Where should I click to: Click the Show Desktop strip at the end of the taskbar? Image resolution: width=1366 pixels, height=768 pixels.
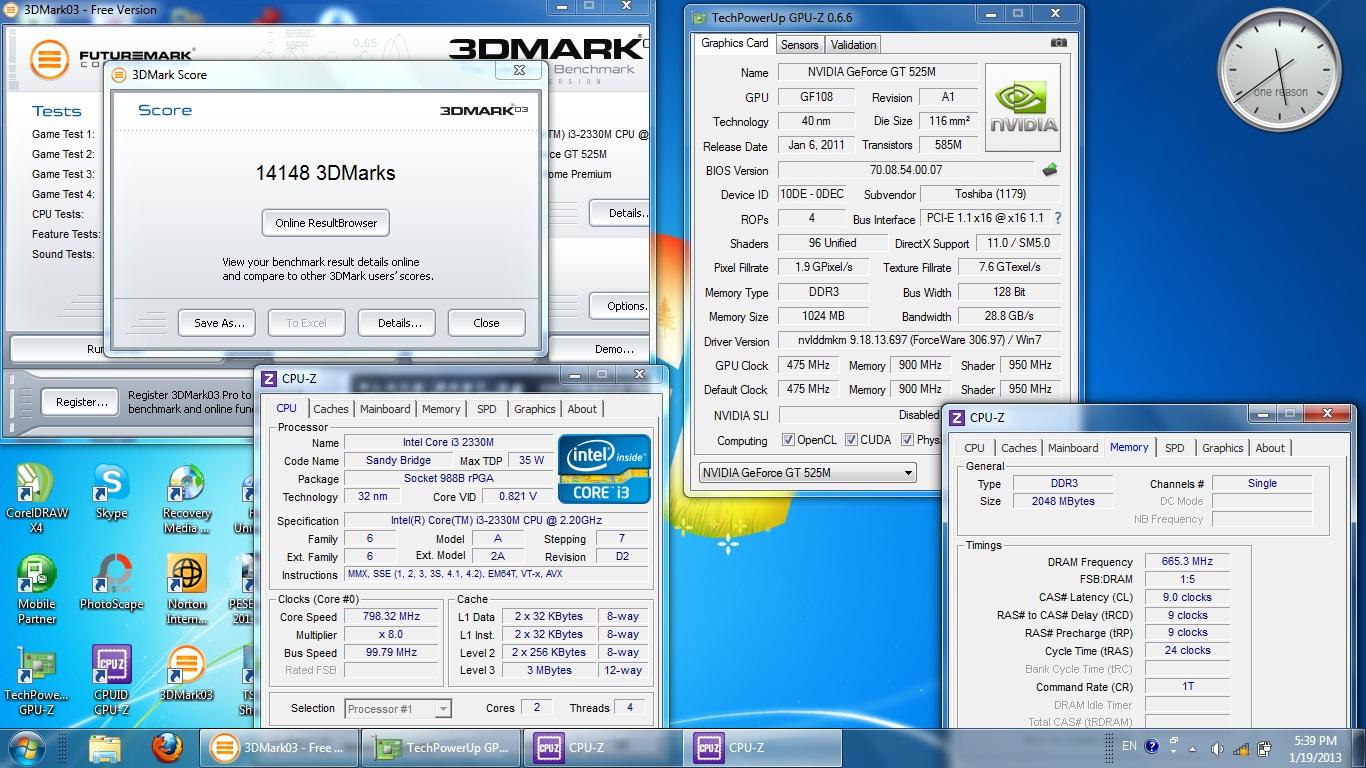[x=1359, y=748]
